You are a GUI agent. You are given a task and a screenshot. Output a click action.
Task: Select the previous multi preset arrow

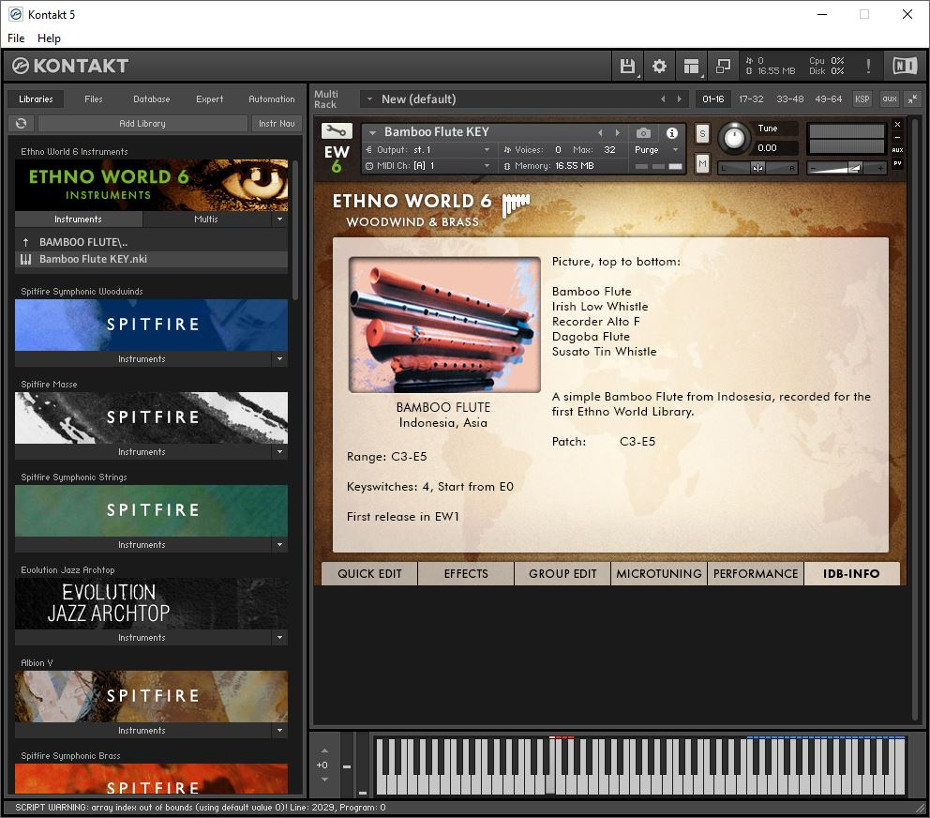coord(663,99)
